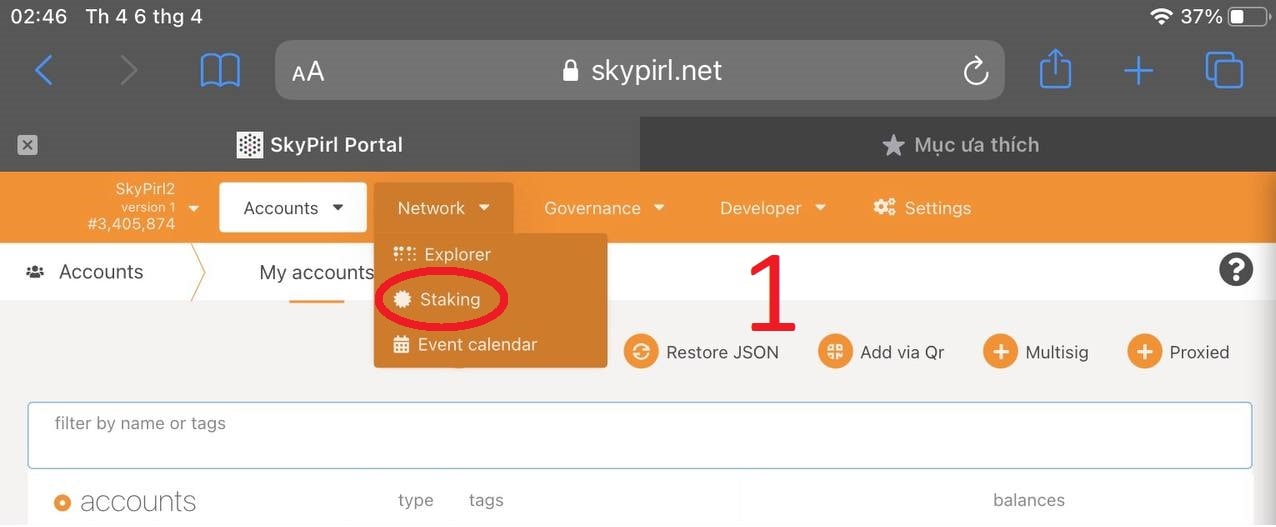This screenshot has width=1276, height=527.
Task: Click the Add via Qr button
Action: click(881, 352)
